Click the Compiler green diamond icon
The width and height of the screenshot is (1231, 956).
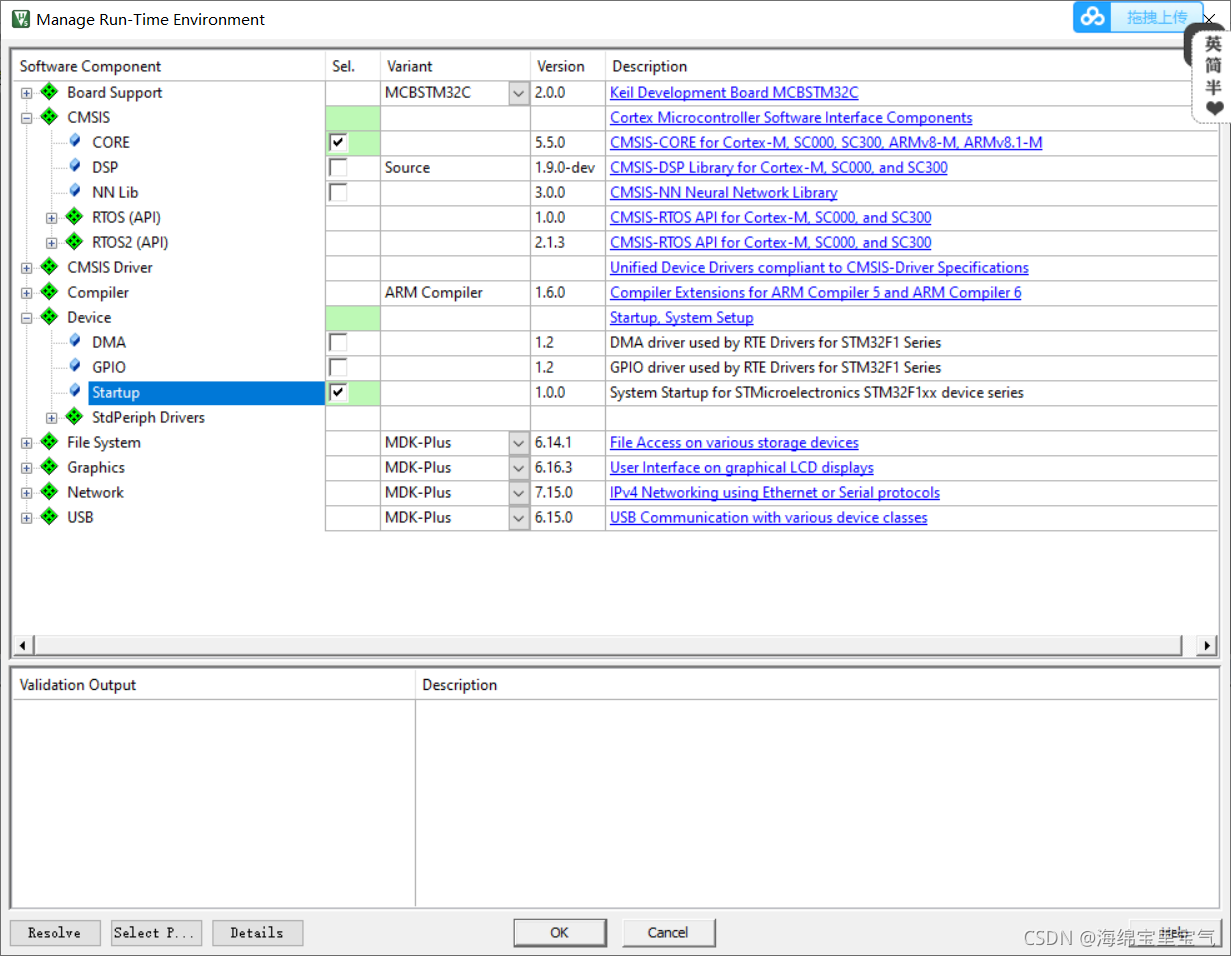pos(49,292)
